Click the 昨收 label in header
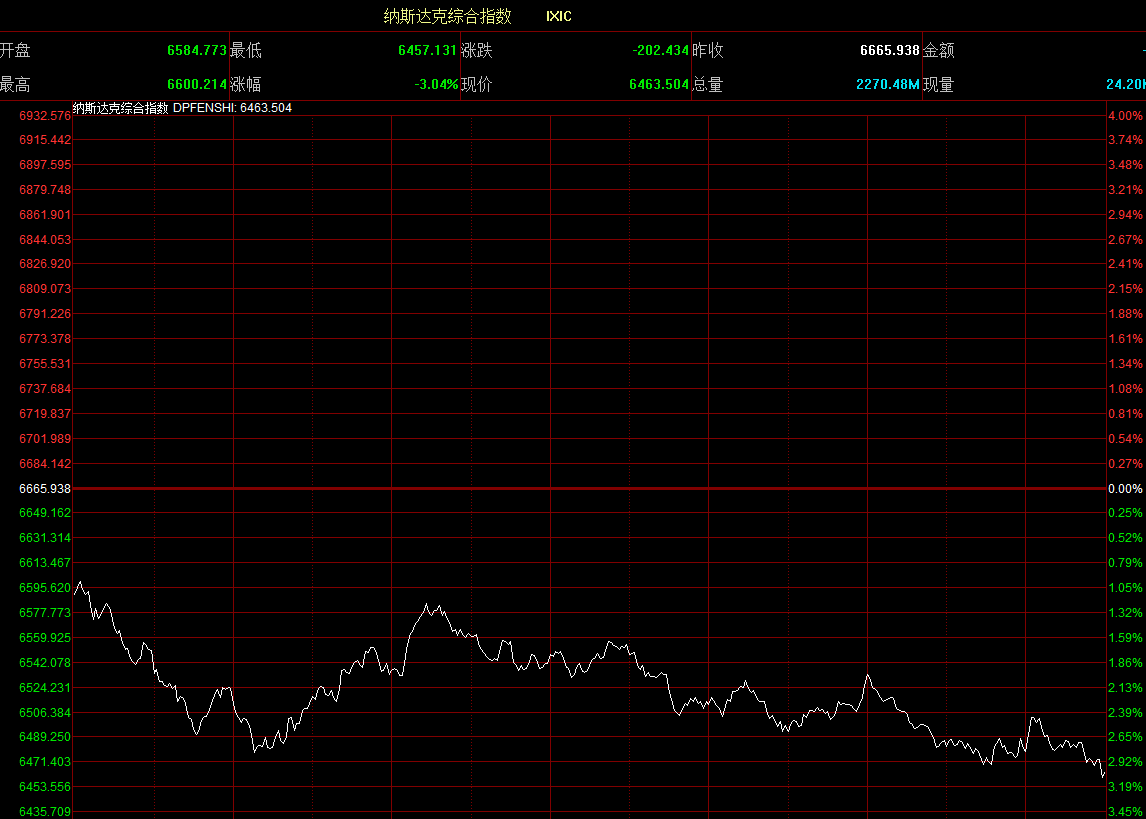Viewport: 1146px width, 819px height. click(707, 50)
